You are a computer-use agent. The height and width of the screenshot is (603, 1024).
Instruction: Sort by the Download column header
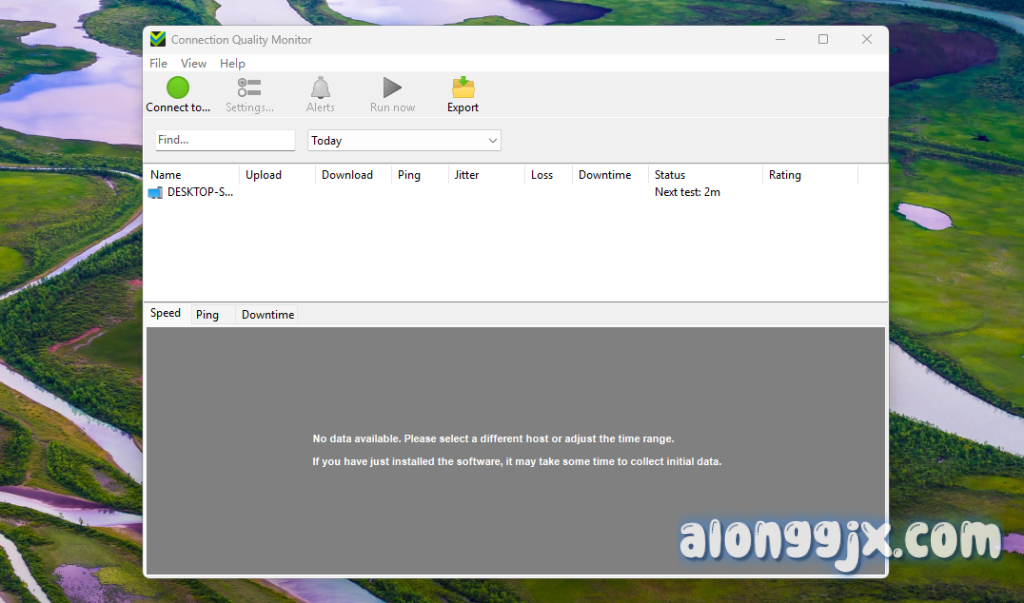(x=347, y=175)
